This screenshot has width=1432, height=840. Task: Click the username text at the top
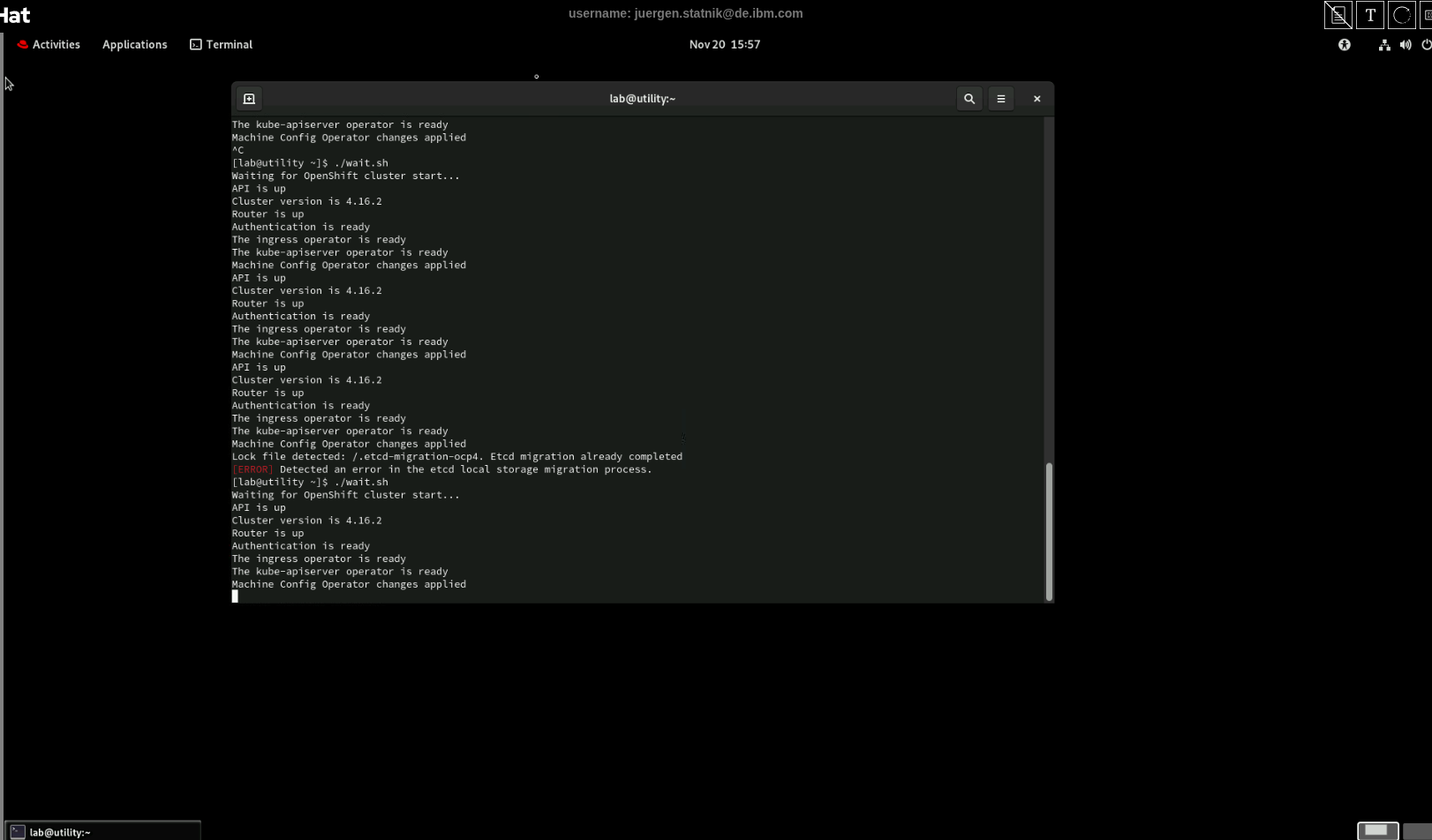click(686, 13)
